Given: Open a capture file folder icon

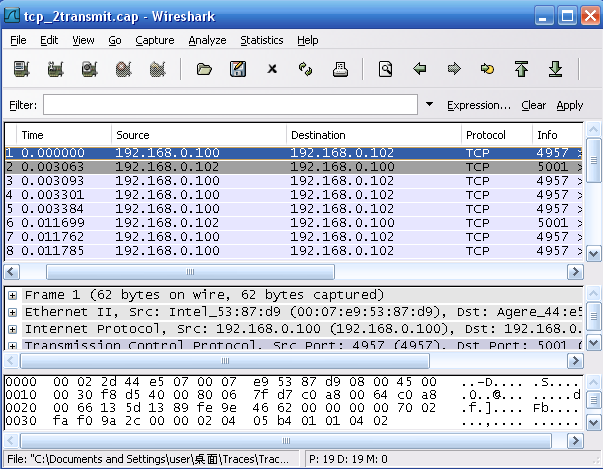Looking at the screenshot, I should point(204,69).
